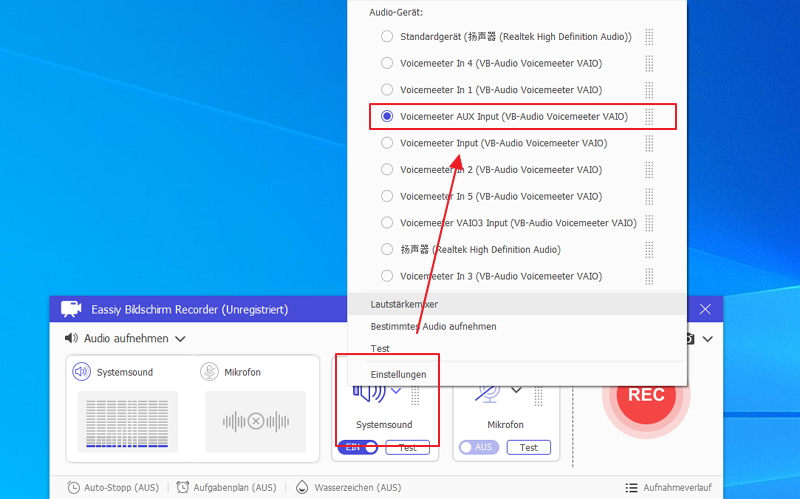
Task: Select Voicemeeter VAIO3 Input radio option
Action: pos(387,223)
